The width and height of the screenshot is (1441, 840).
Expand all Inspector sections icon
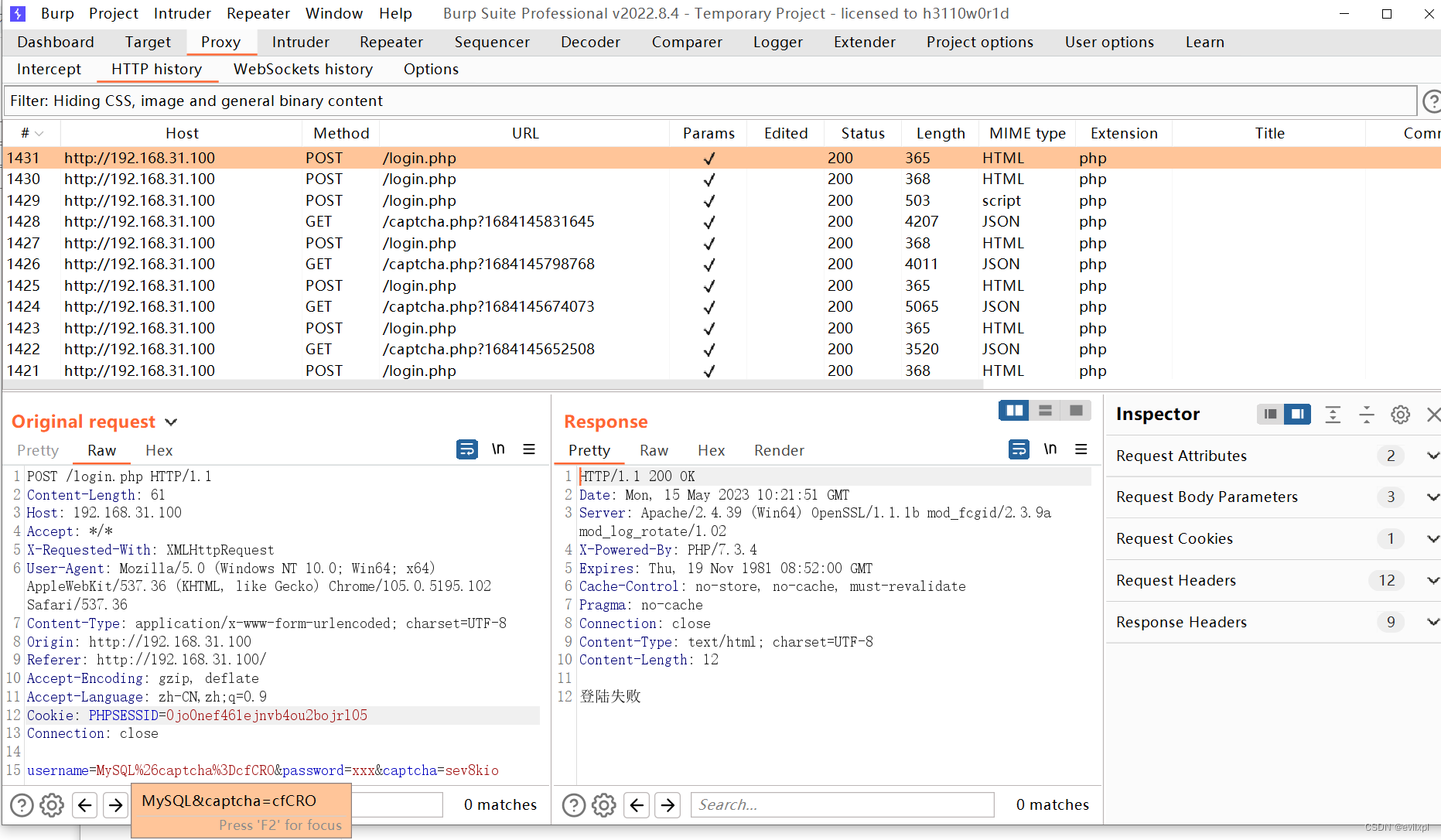click(x=1333, y=415)
